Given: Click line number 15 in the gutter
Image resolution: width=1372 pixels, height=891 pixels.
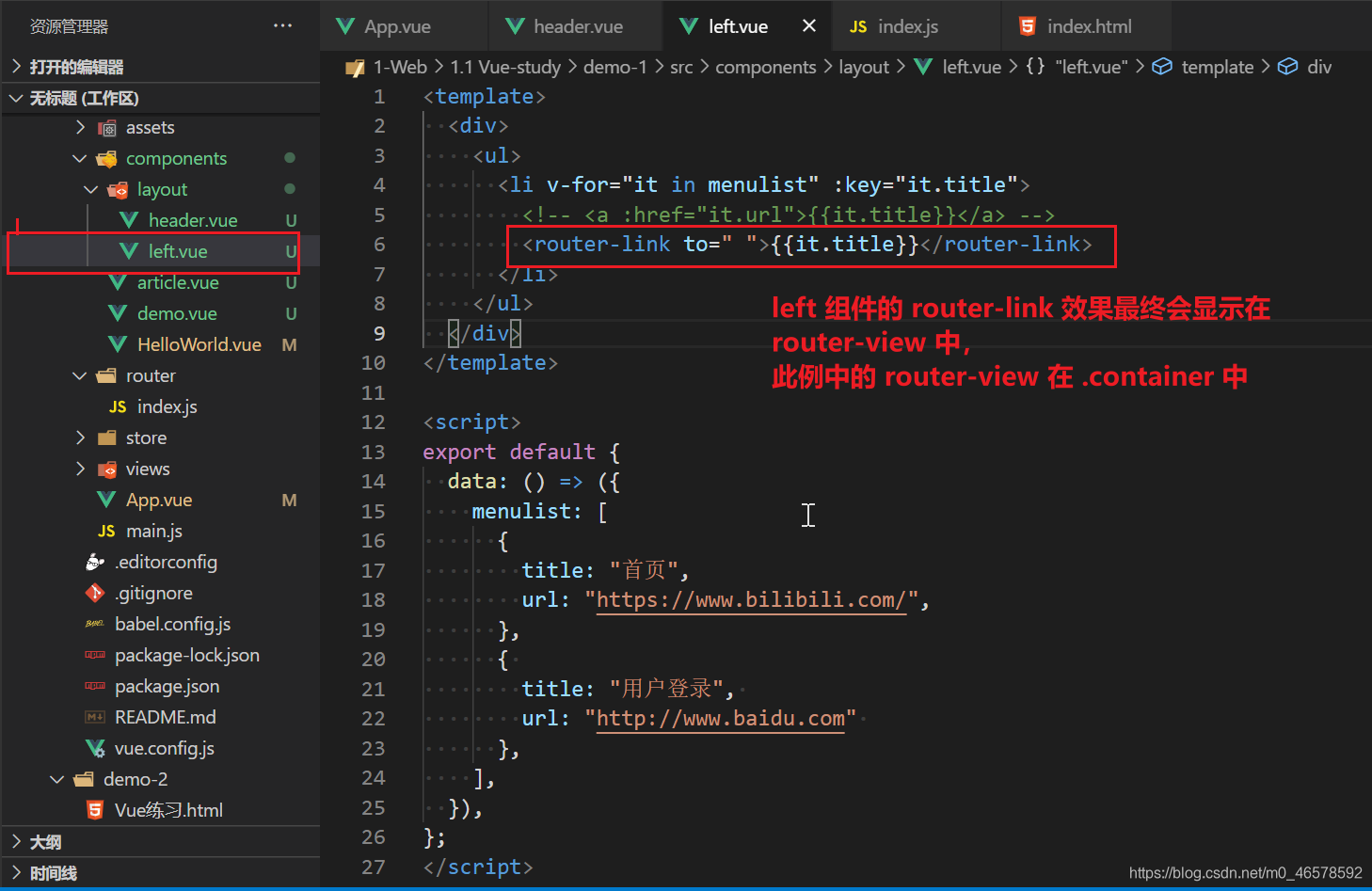Looking at the screenshot, I should [x=374, y=511].
